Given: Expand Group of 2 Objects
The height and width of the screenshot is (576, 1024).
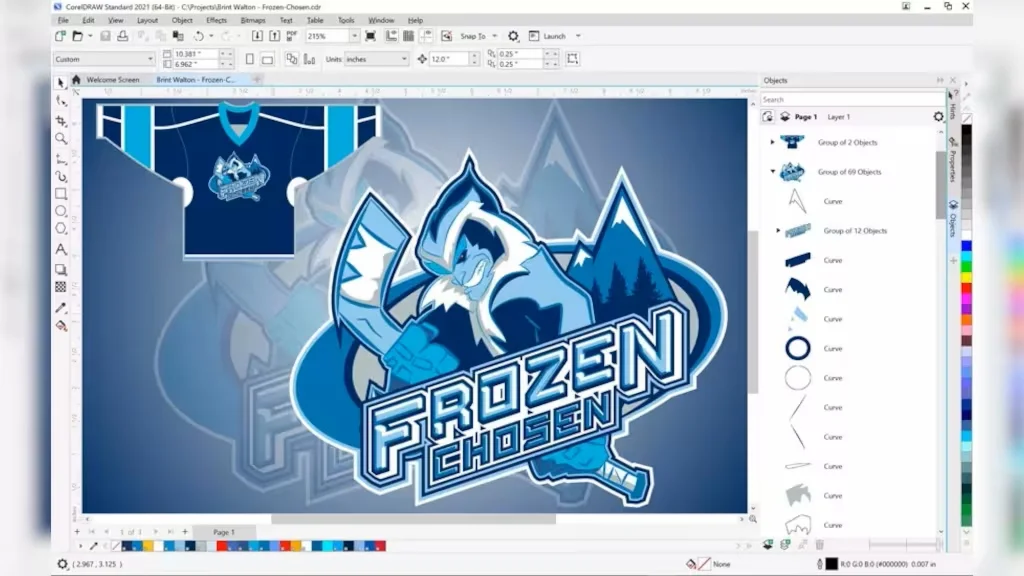Looking at the screenshot, I should (773, 142).
